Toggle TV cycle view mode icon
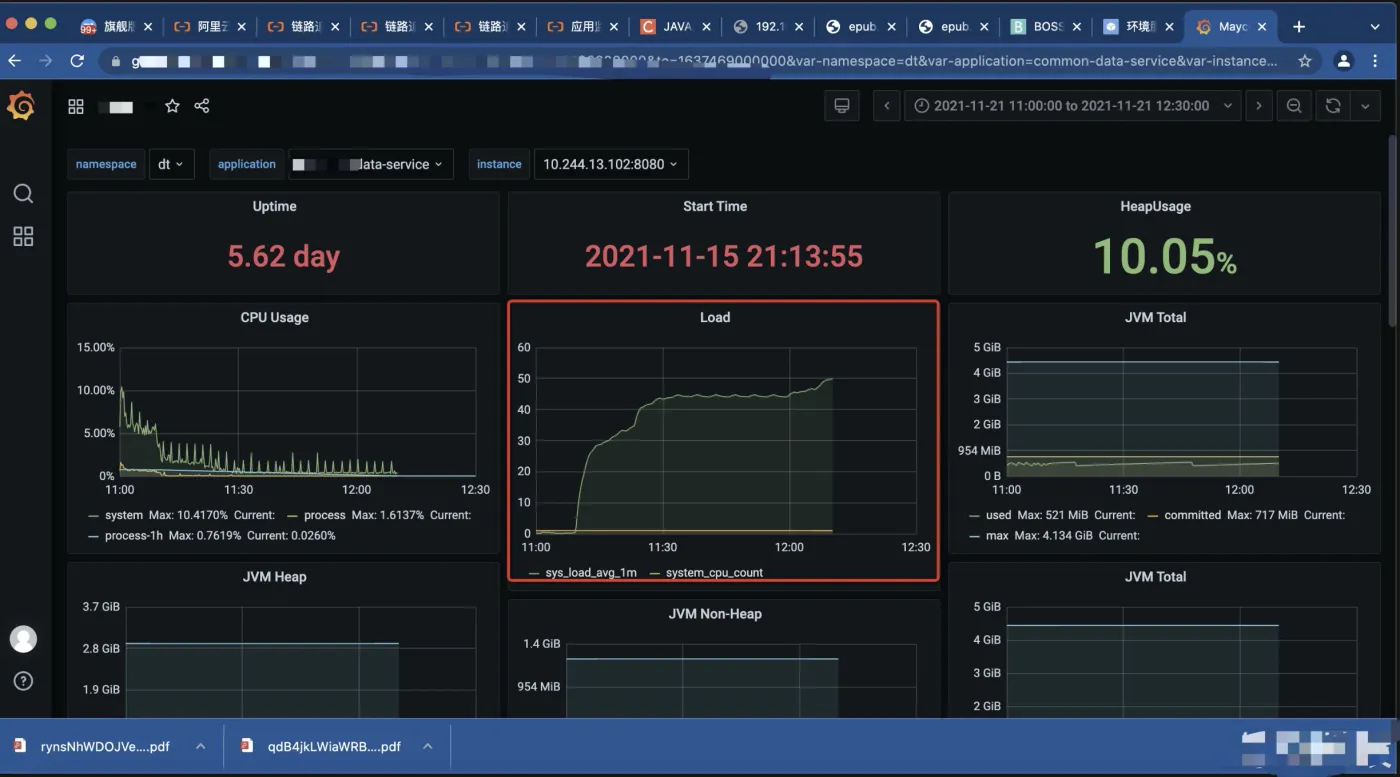1400x777 pixels. point(842,106)
